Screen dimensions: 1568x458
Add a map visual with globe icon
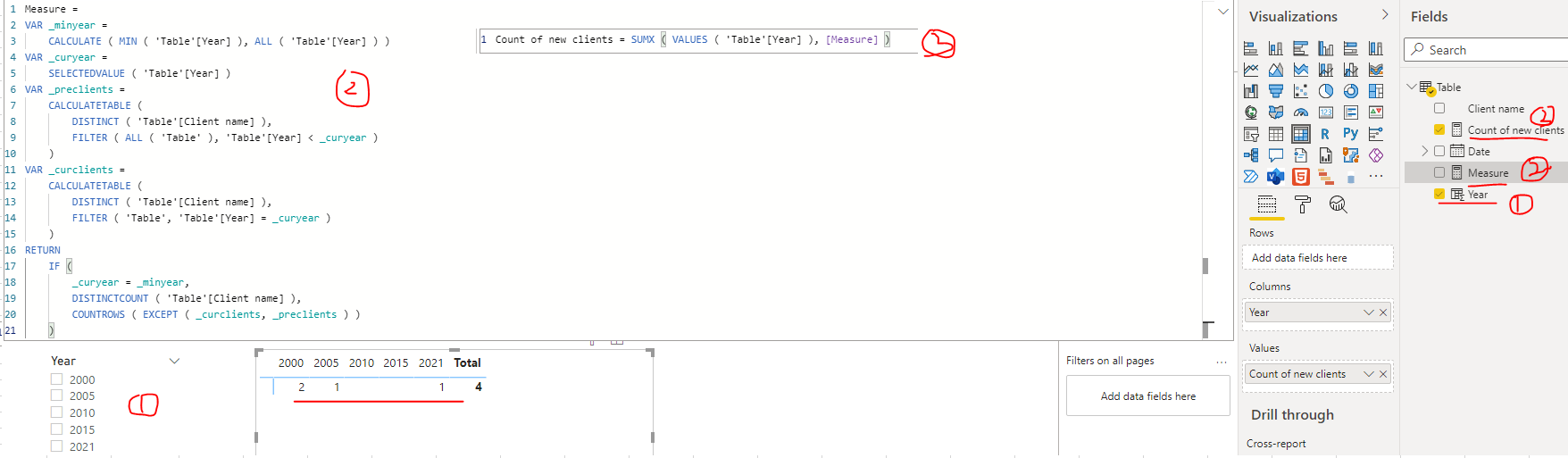coord(1251,112)
